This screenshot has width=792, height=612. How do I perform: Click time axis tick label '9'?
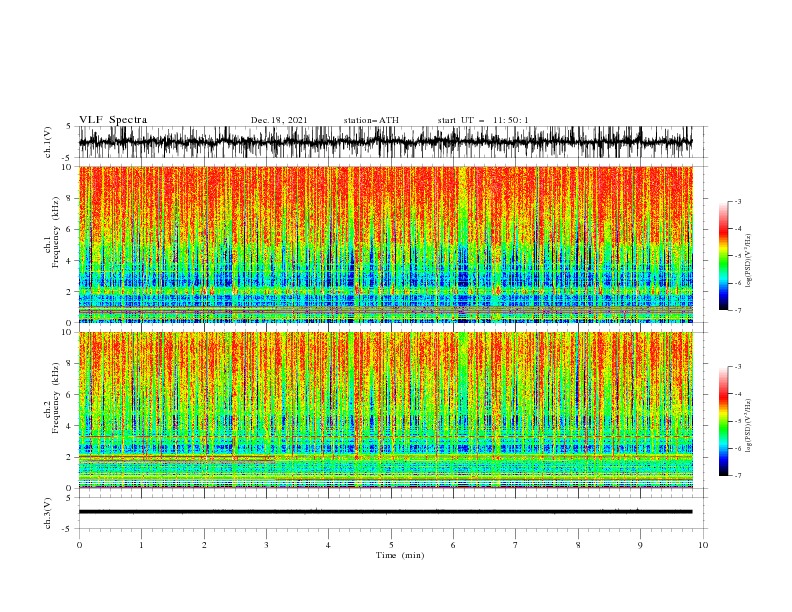(x=640, y=545)
